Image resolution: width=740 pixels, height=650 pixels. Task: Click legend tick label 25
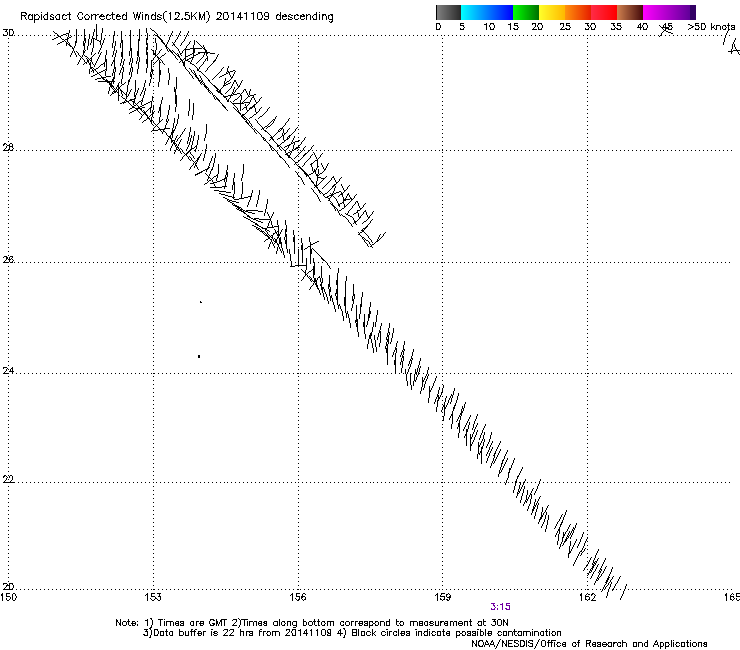(565, 27)
